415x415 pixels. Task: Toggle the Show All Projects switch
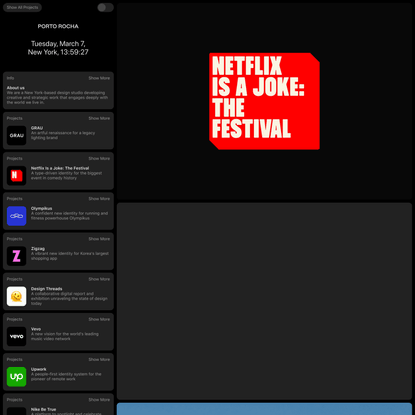(x=105, y=7)
